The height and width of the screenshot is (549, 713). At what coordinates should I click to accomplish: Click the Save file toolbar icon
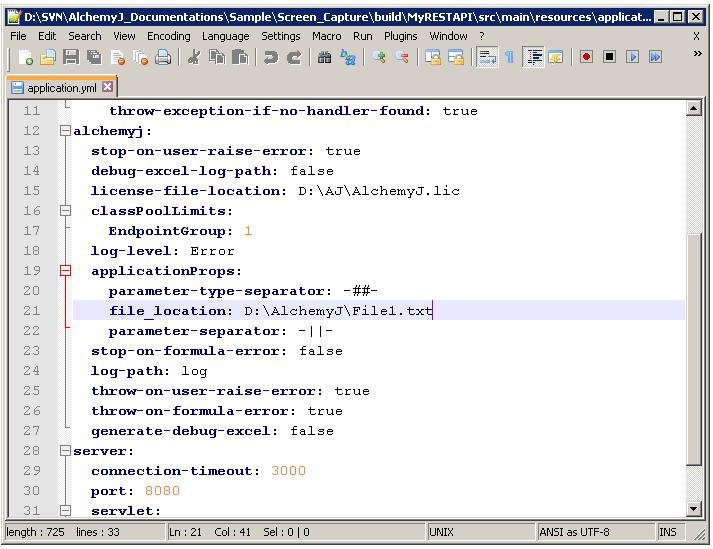(x=70, y=58)
